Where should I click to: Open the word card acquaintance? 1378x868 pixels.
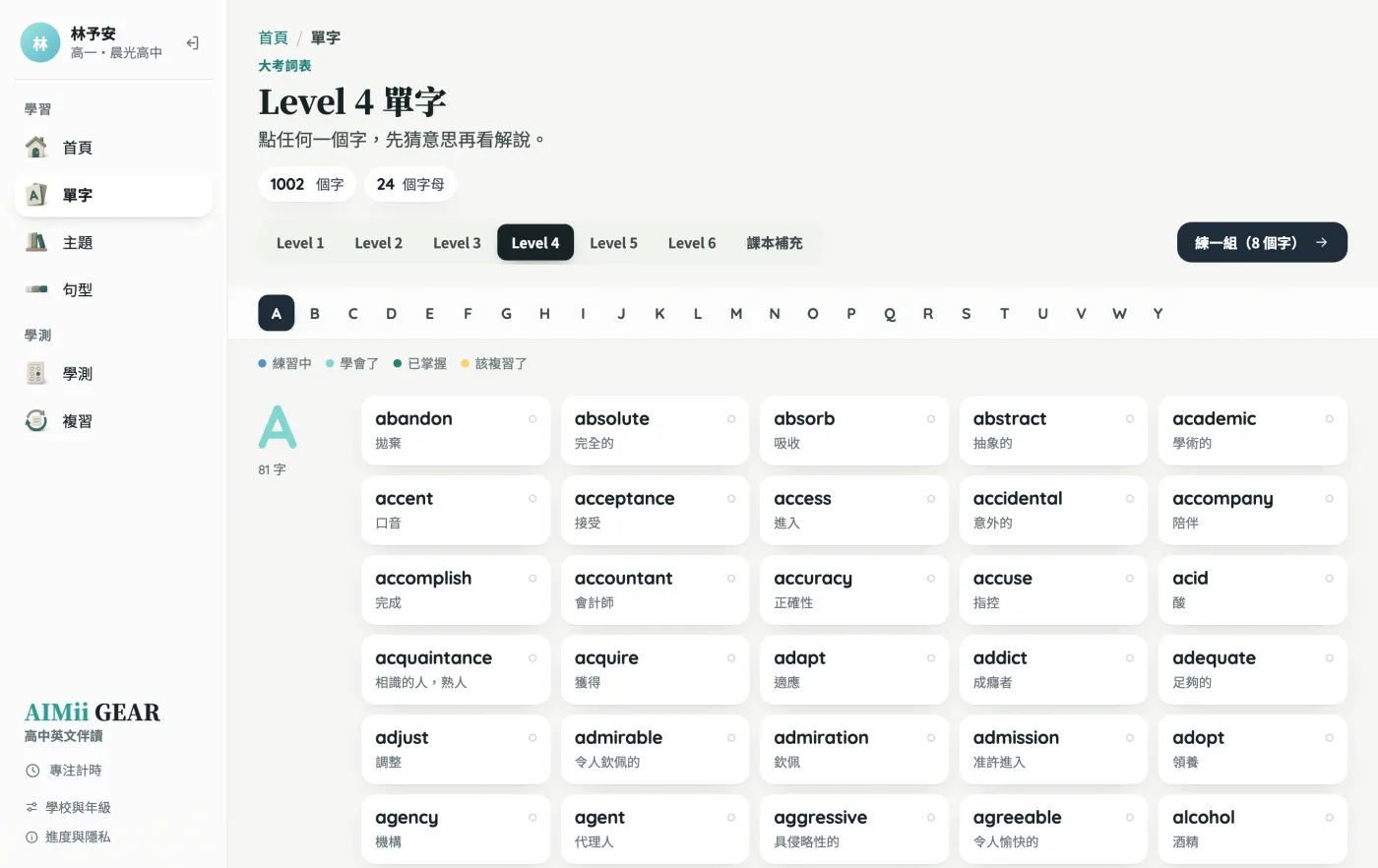[x=456, y=669]
